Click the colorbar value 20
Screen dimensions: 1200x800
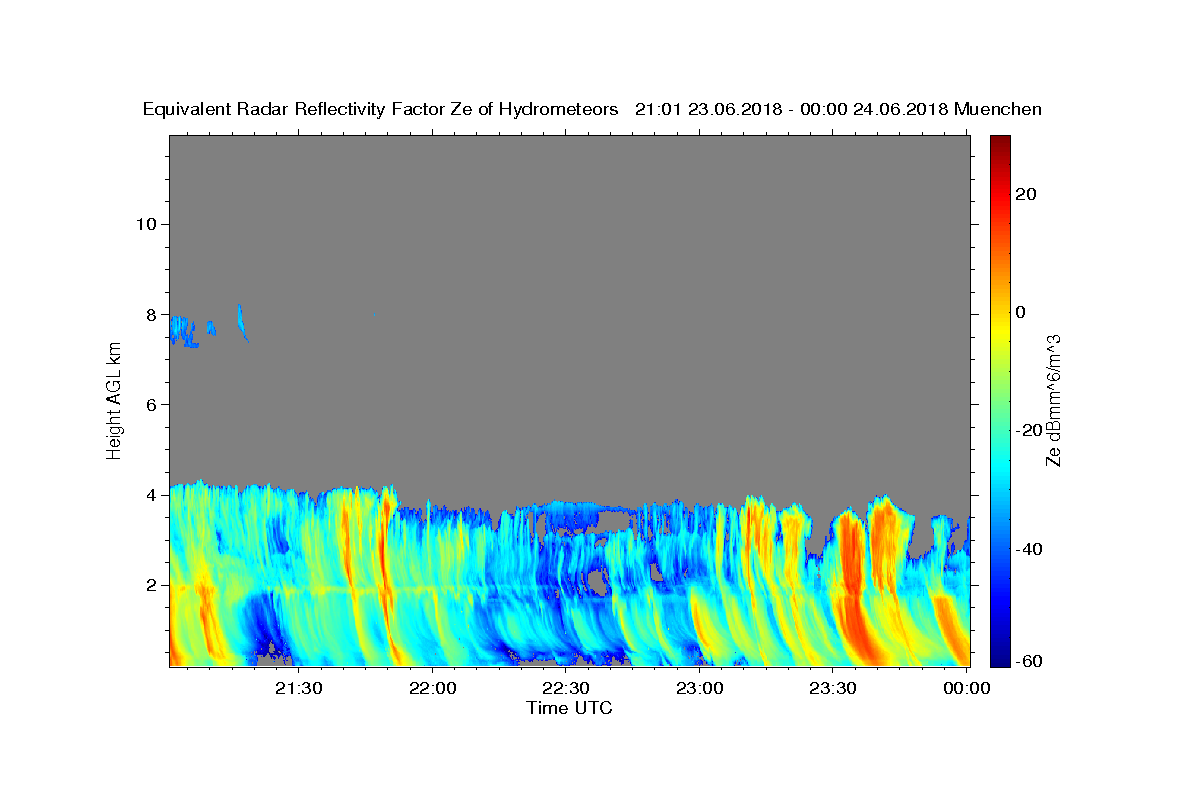[1026, 194]
